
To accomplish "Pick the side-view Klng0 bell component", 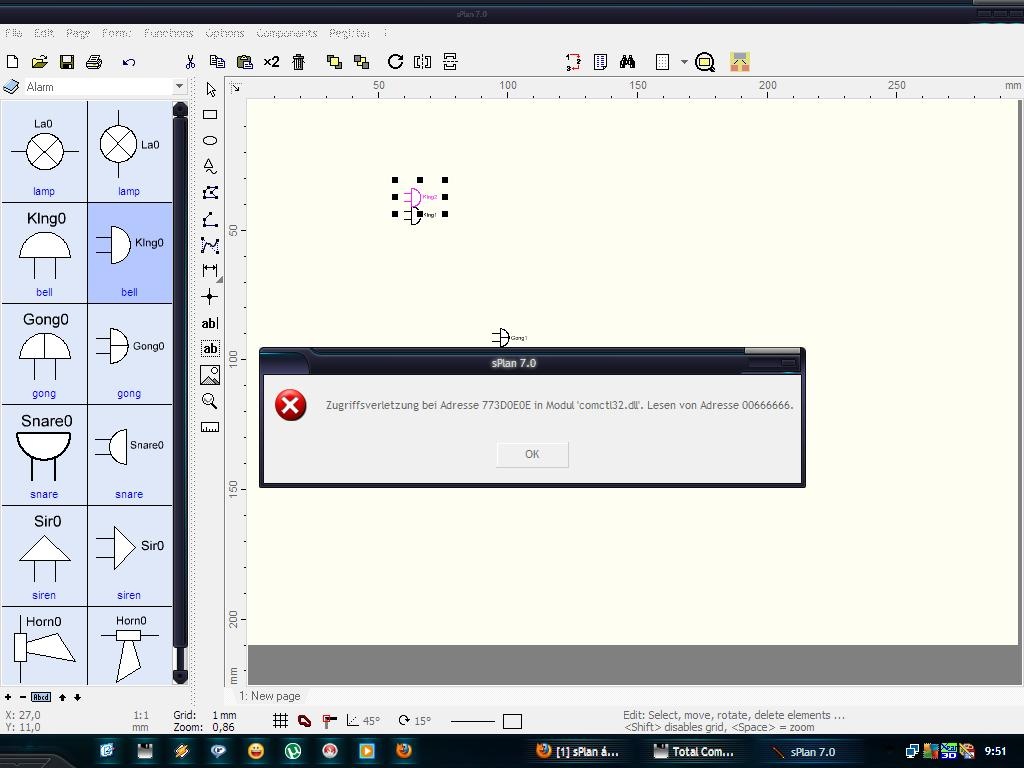I will [130, 253].
